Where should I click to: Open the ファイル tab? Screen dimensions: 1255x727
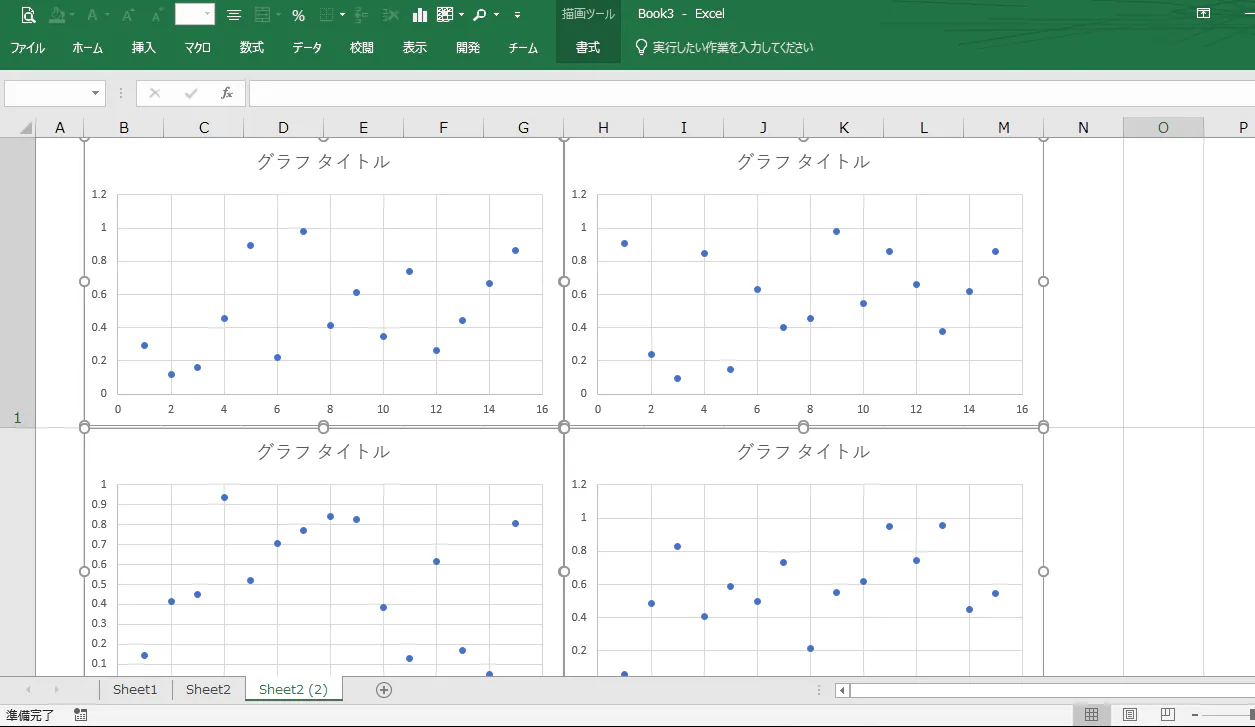28,48
